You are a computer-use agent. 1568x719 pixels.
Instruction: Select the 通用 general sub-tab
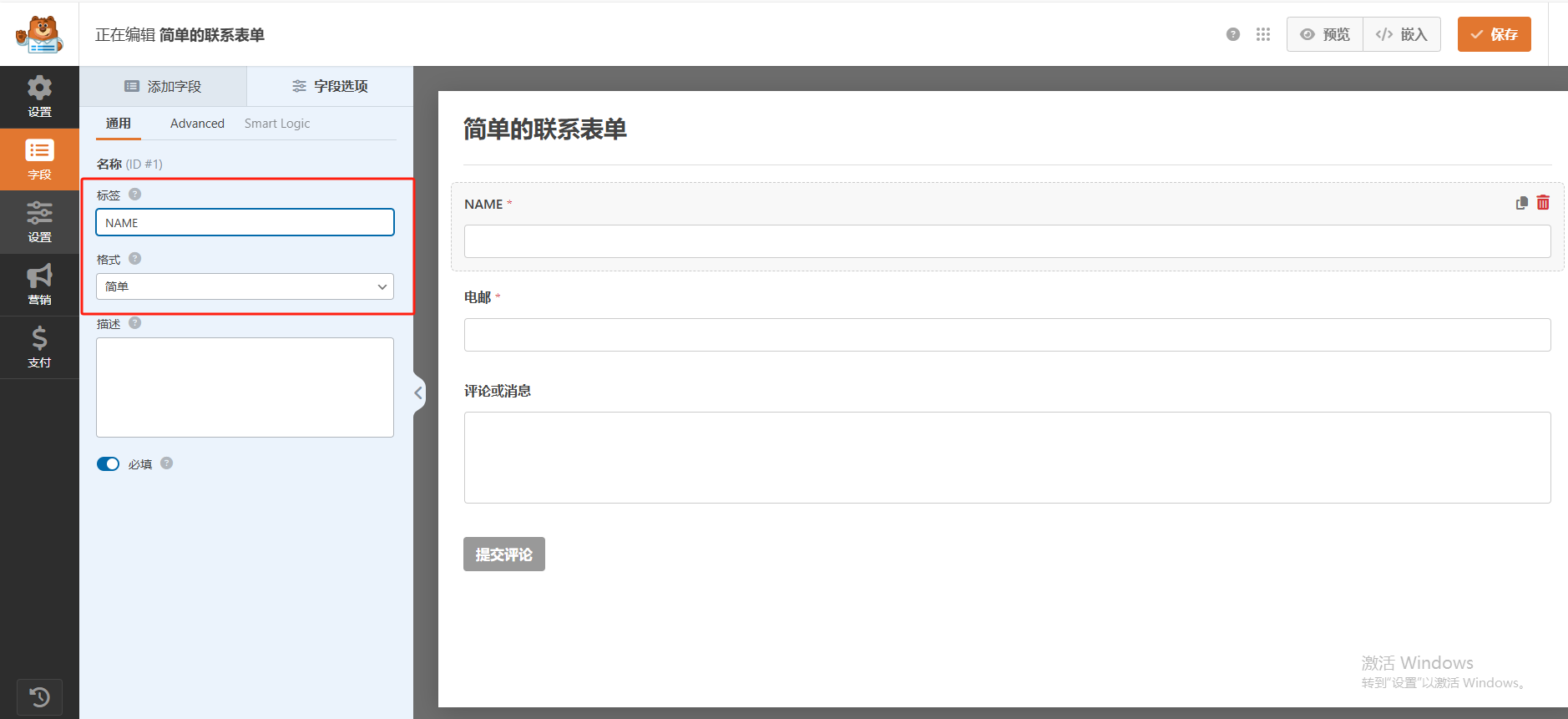click(118, 123)
